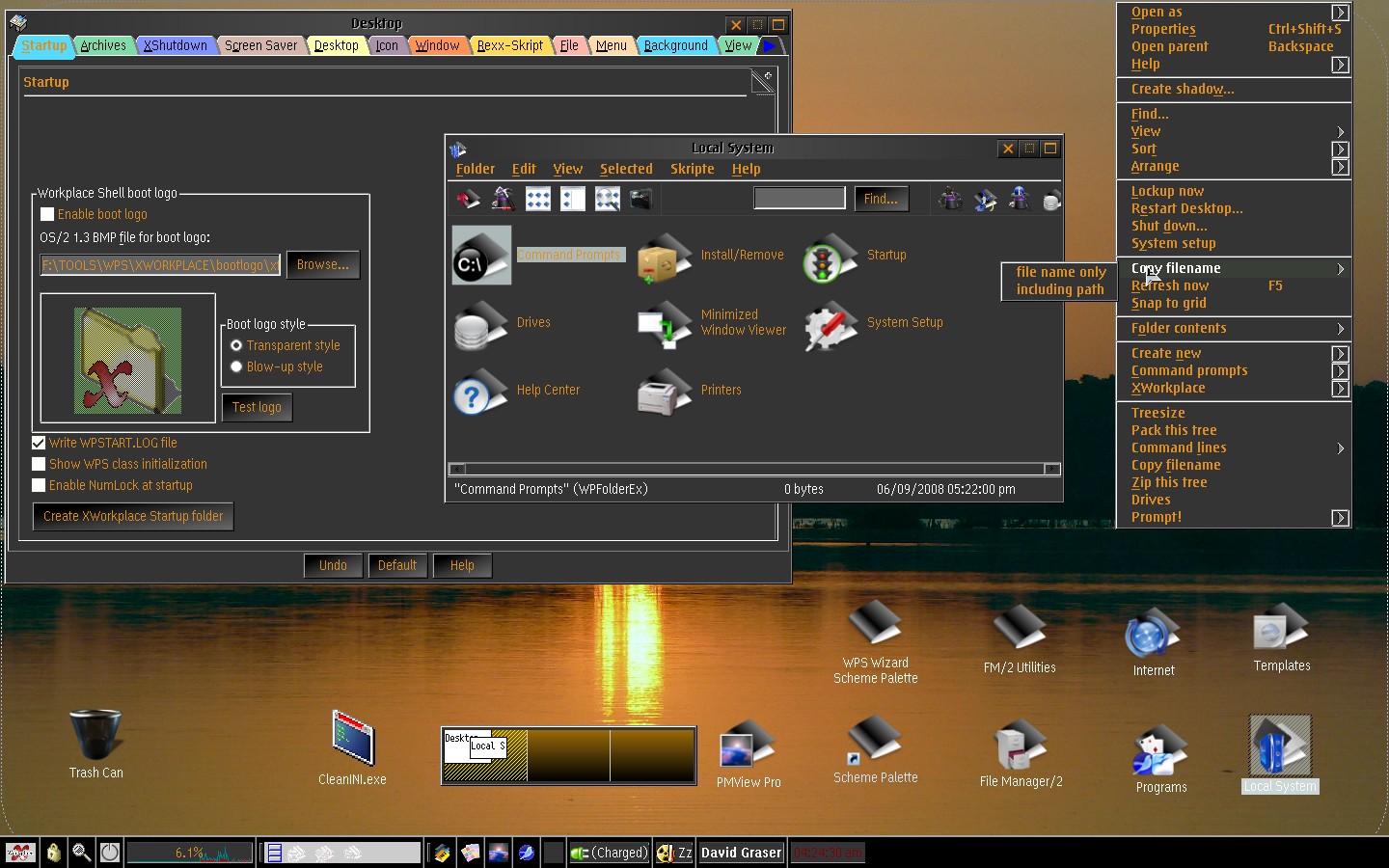1389x868 pixels.
Task: Select the Internet desktop folder icon
Action: pyautogui.click(x=1154, y=633)
